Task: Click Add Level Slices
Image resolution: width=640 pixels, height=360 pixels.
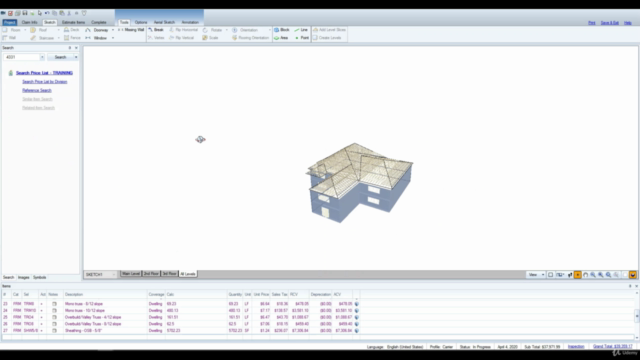Action: pyautogui.click(x=329, y=30)
